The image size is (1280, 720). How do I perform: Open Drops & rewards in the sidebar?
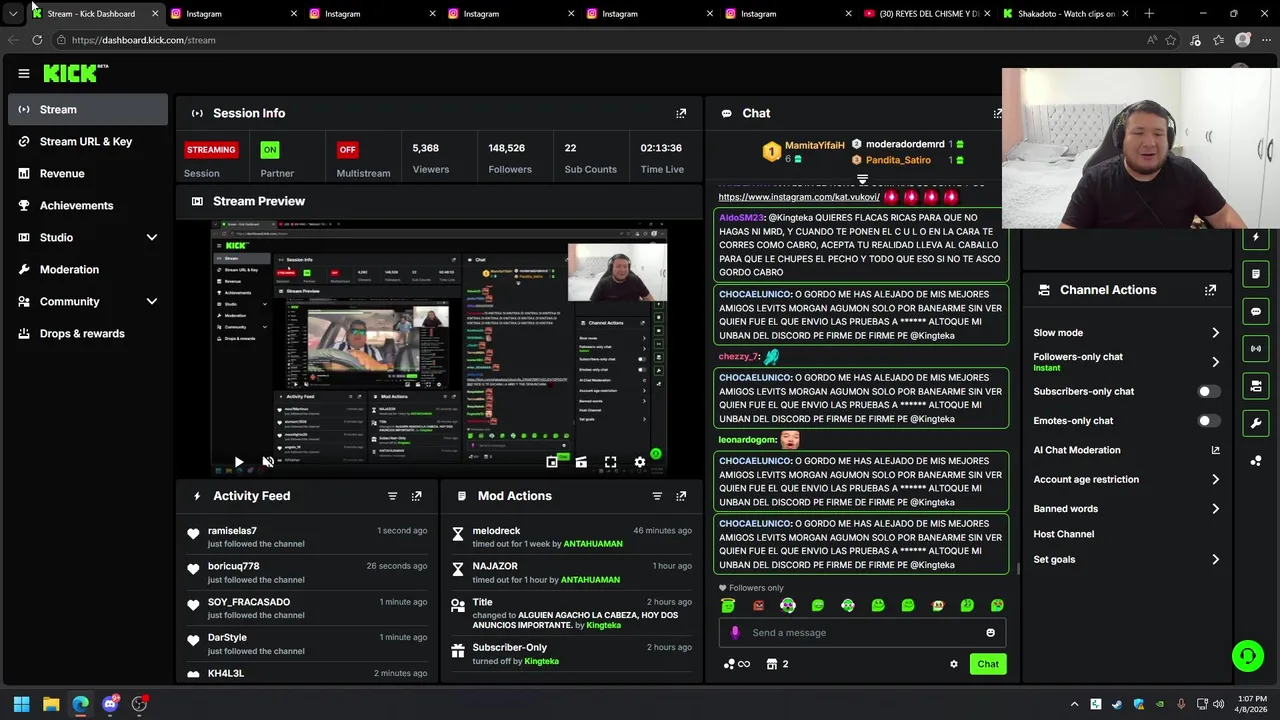tap(88, 333)
